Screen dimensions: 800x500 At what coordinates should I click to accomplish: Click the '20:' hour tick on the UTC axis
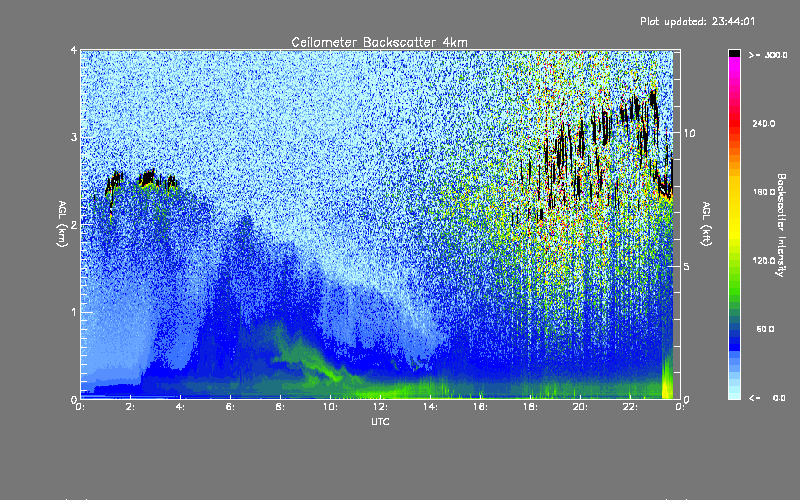(581, 407)
